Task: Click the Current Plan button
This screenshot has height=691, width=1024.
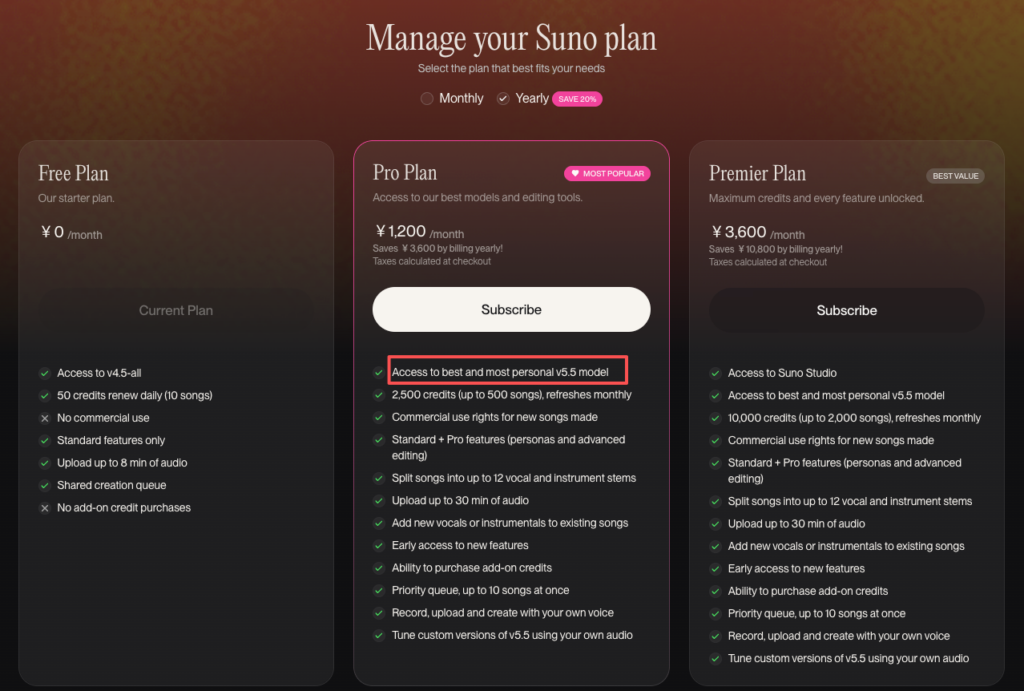Action: [176, 310]
